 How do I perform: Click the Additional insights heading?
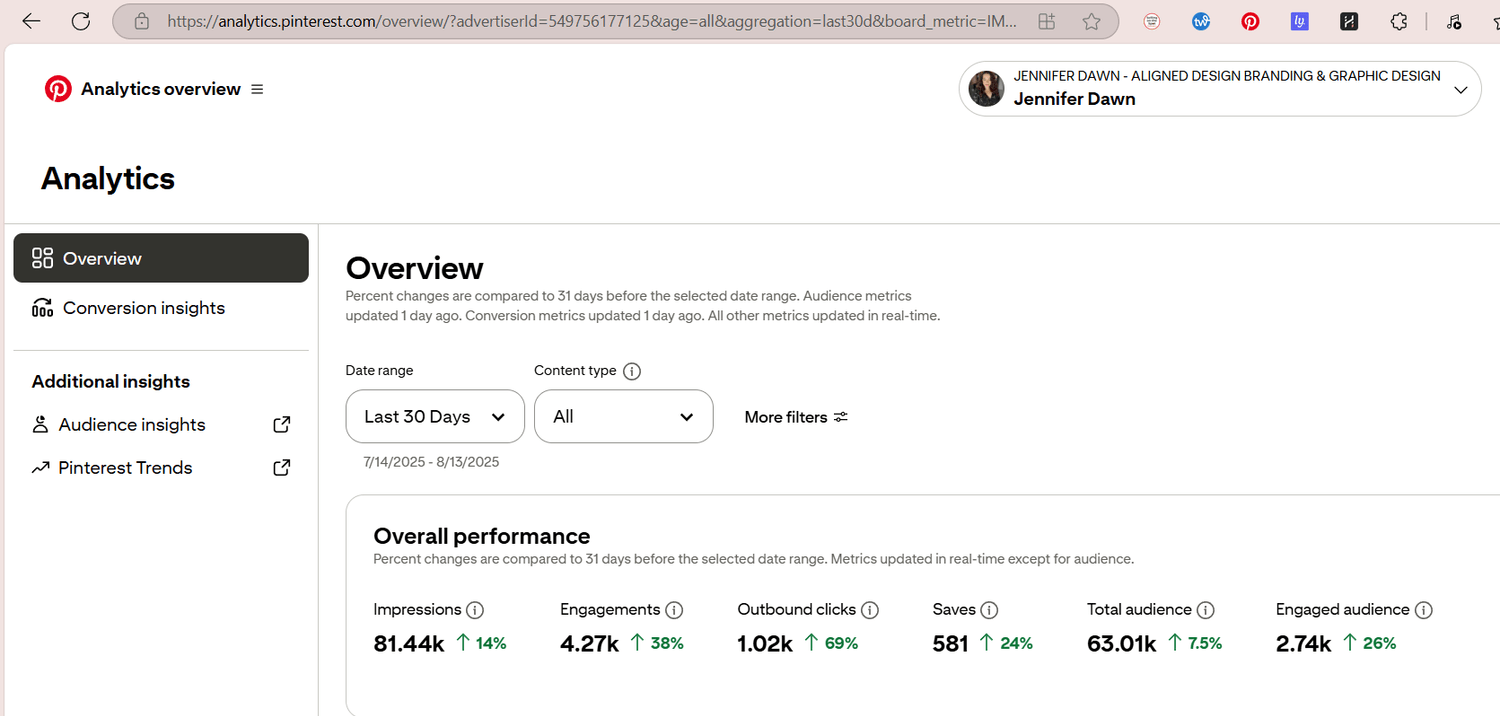[x=111, y=382]
